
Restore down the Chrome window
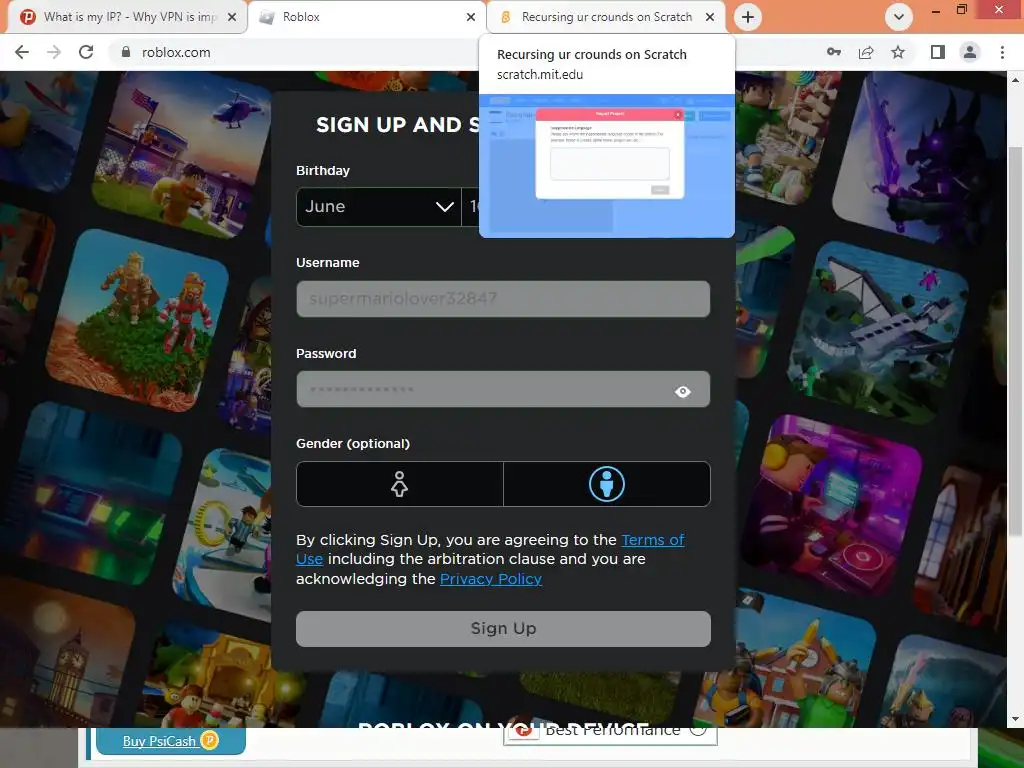tap(961, 10)
